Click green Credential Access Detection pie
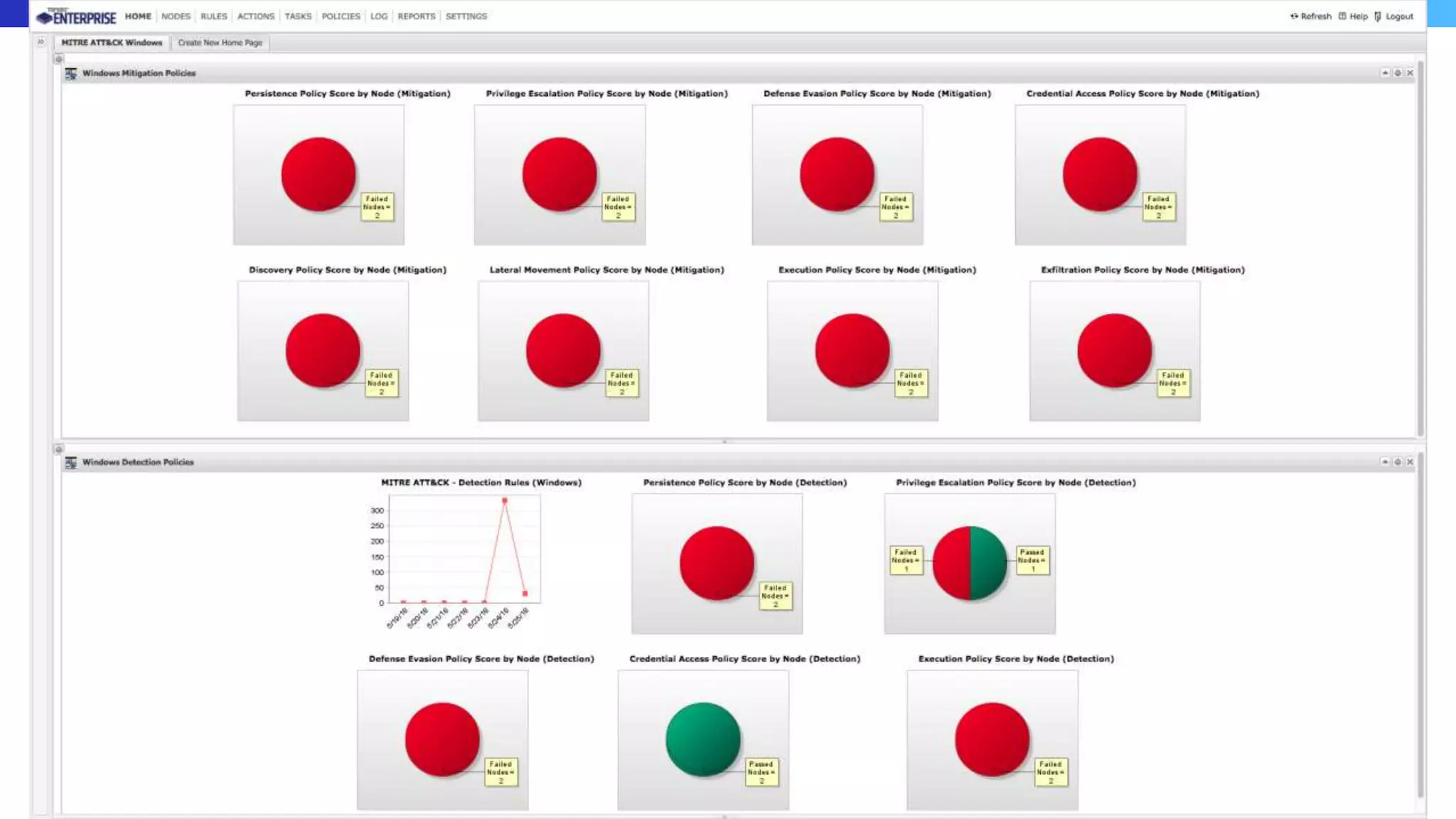The width and height of the screenshot is (1456, 819). 703,739
